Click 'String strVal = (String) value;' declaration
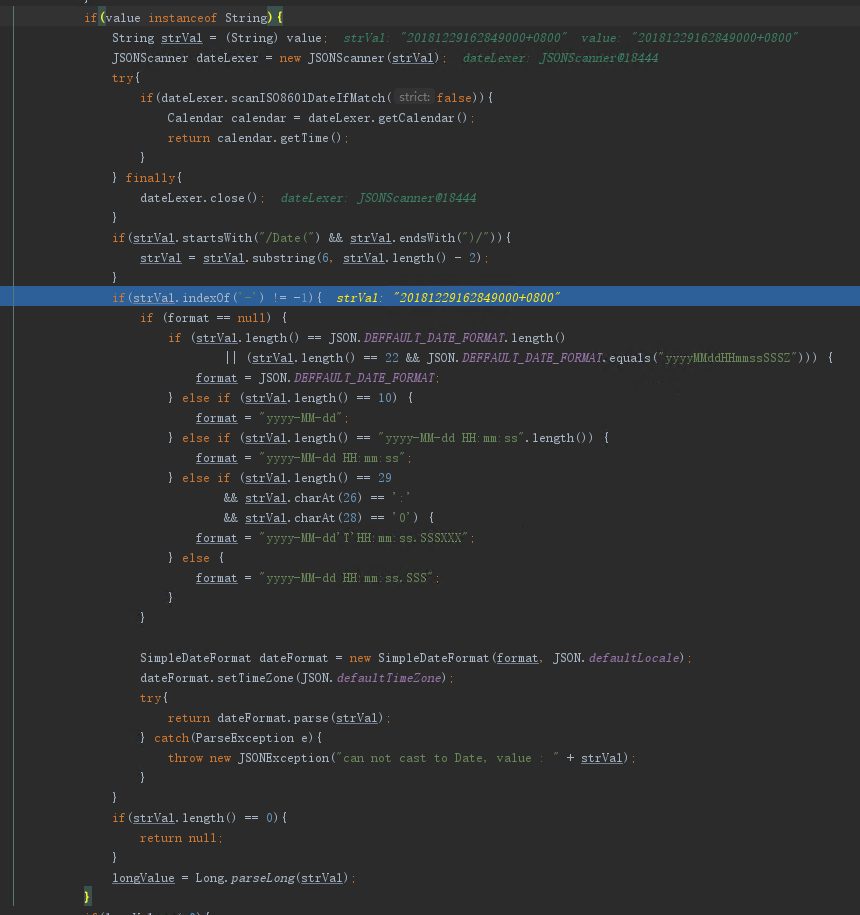The height and width of the screenshot is (915, 860). pos(219,38)
